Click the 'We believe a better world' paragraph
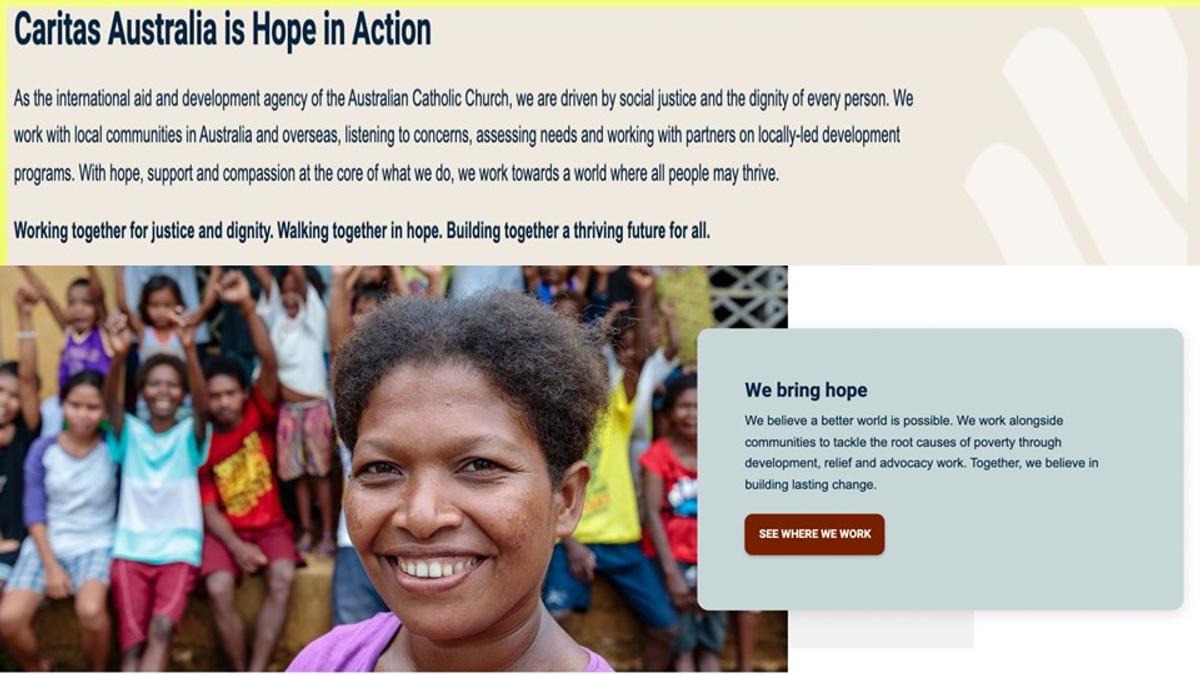 [922, 453]
